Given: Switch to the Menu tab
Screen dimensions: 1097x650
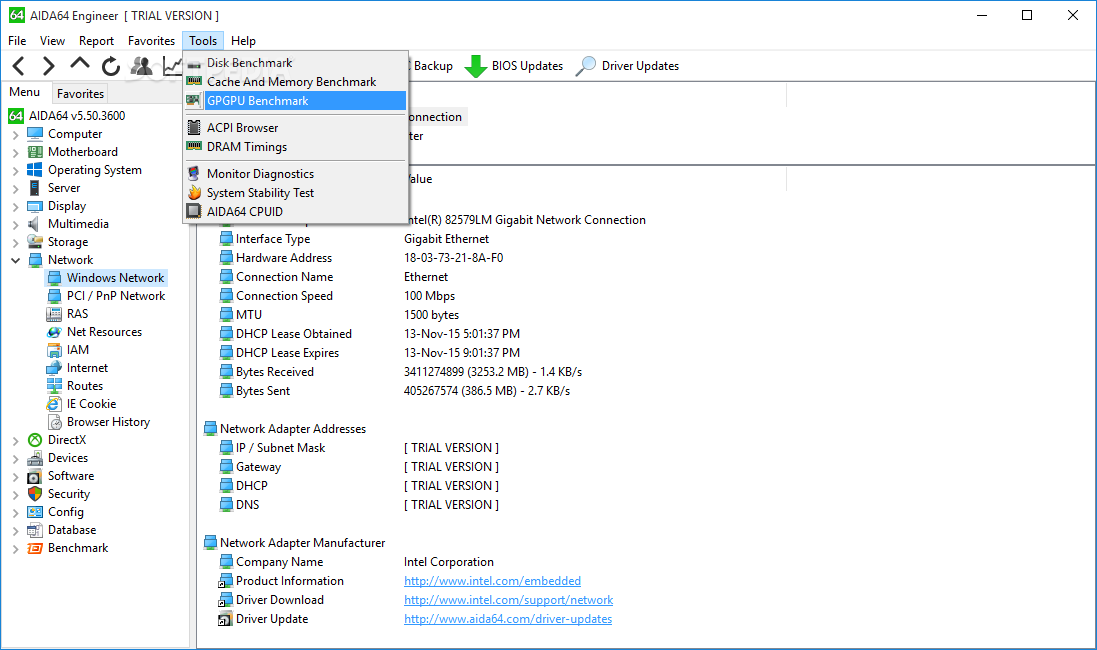Looking at the screenshot, I should pyautogui.click(x=24, y=92).
